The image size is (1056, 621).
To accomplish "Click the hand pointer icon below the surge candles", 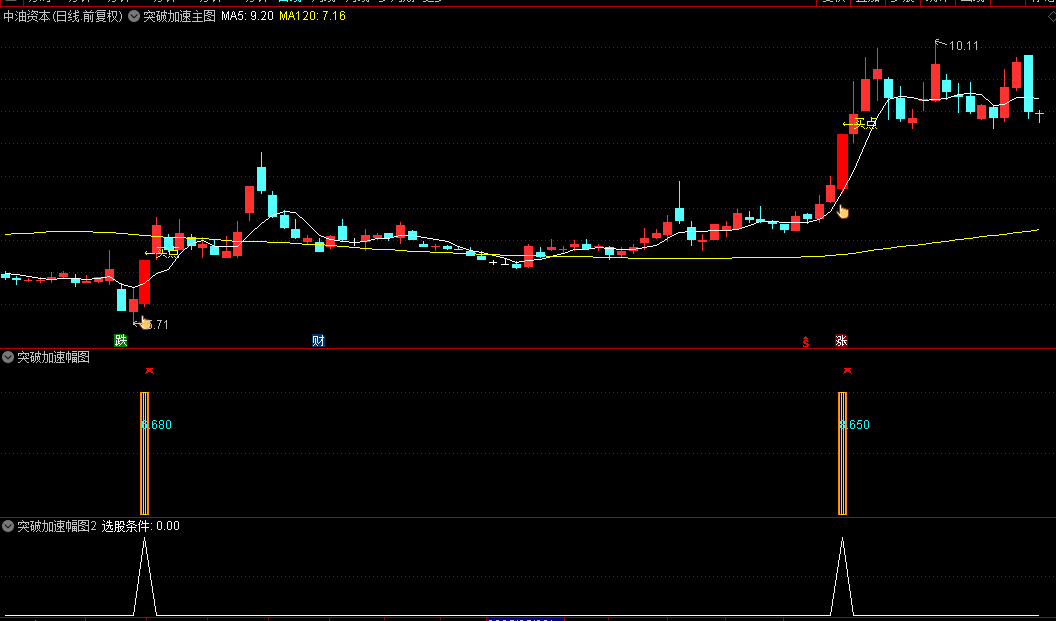I will (x=842, y=211).
